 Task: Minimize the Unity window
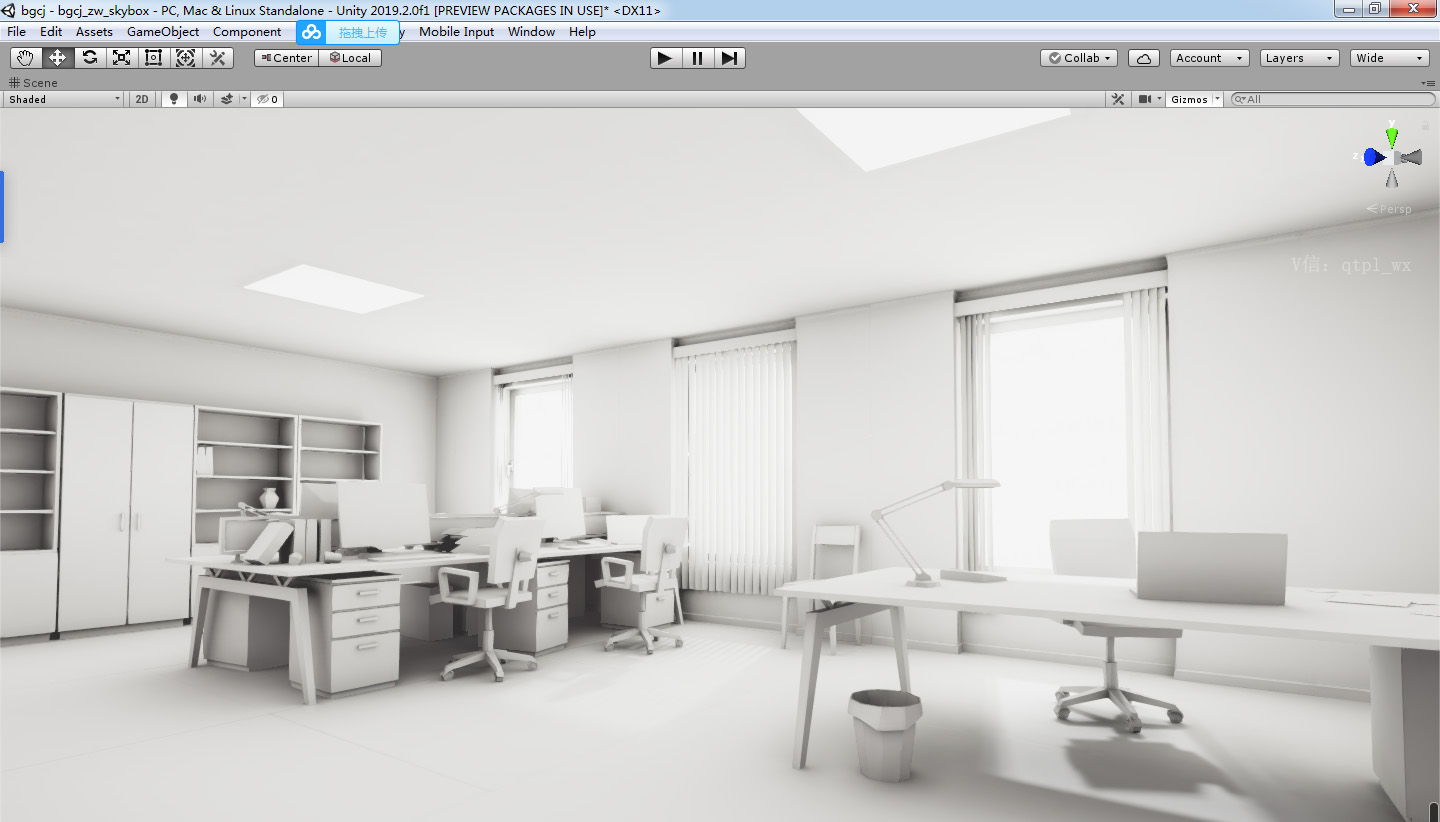[x=1348, y=8]
